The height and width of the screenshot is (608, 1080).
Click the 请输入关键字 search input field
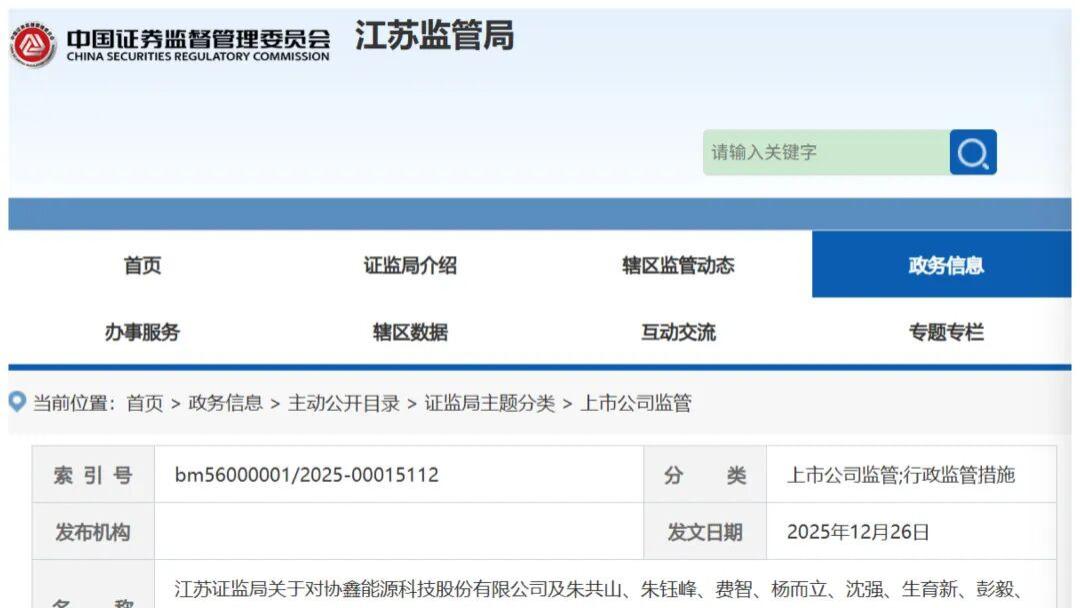click(x=810, y=152)
